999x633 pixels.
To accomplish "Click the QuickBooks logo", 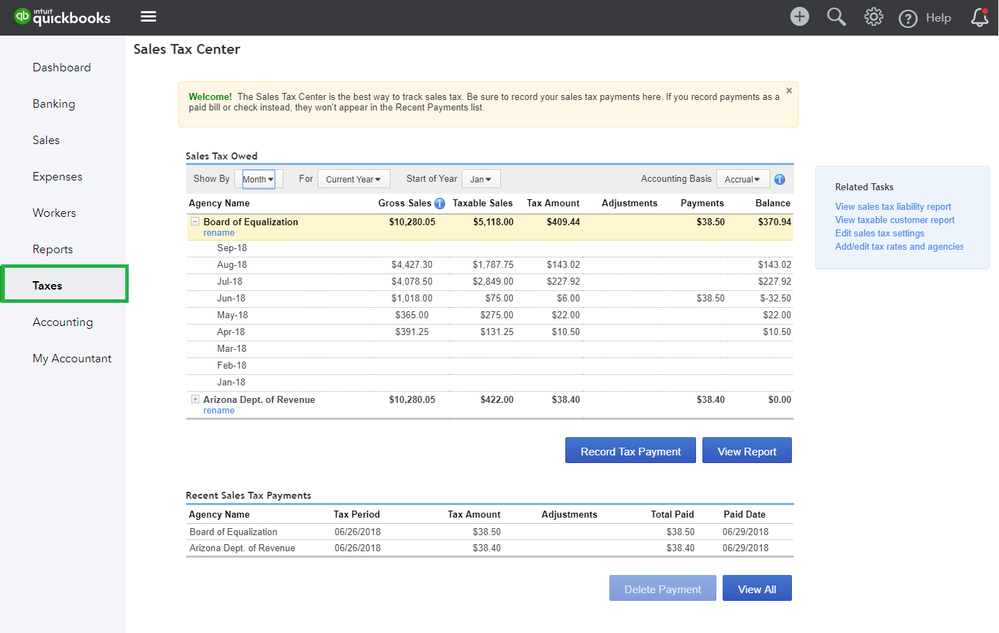I will pos(62,17).
